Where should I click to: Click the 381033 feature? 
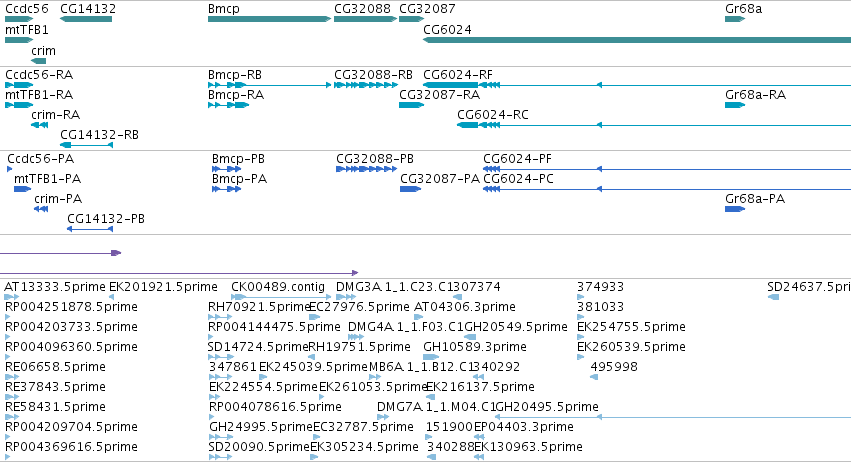(x=580, y=317)
